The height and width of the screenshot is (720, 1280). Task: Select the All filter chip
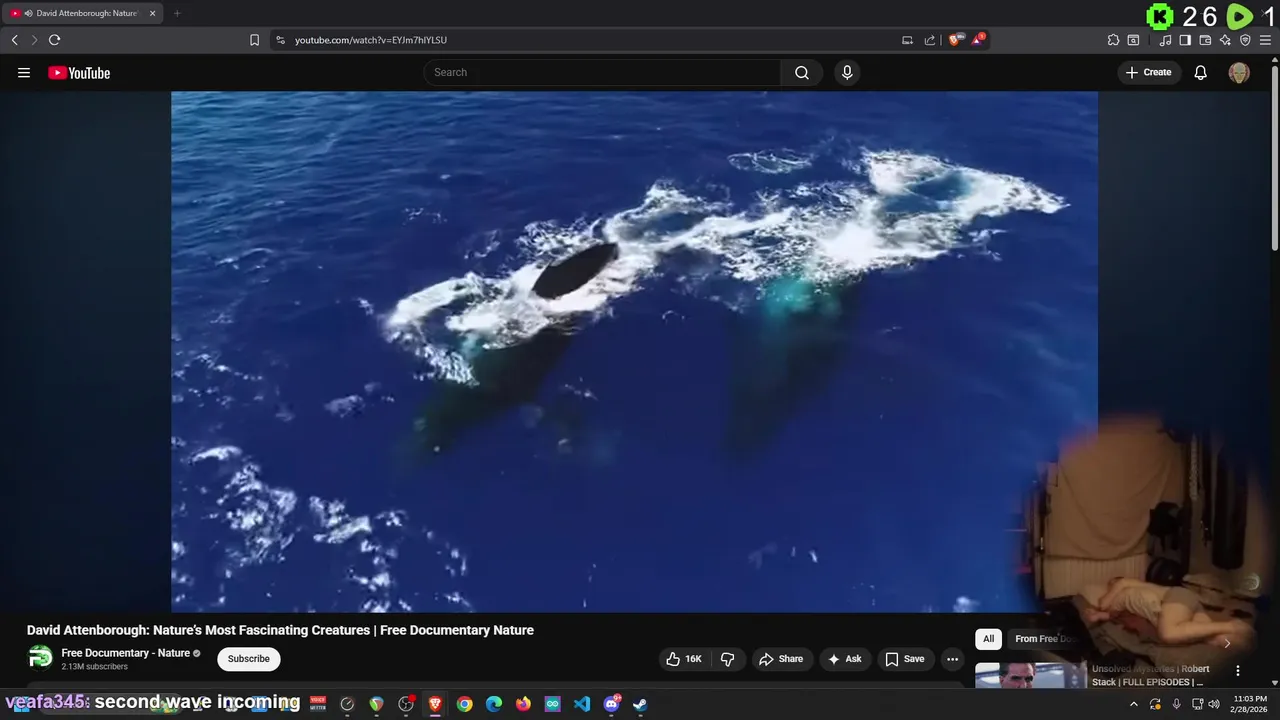point(988,639)
